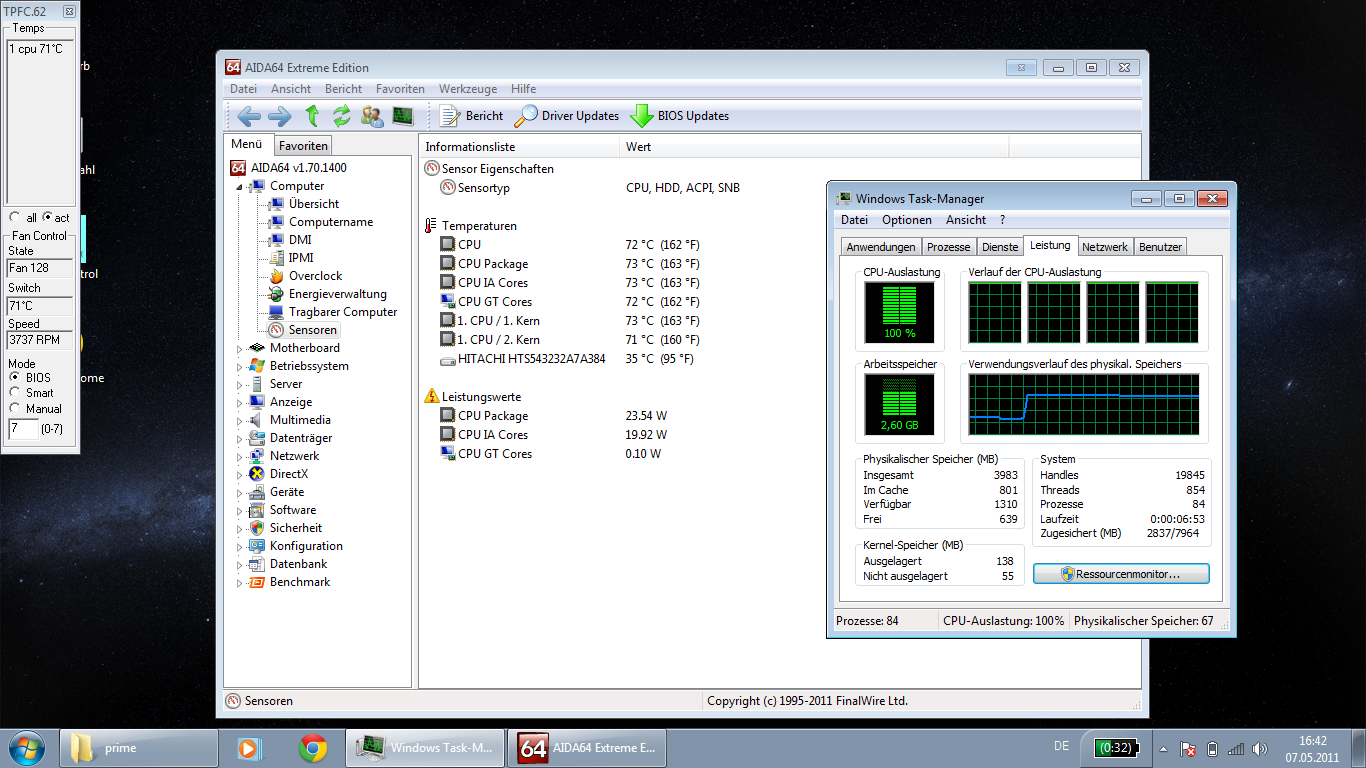
Task: Switch to Anwendungen tab in Task-Manager
Action: pos(880,247)
